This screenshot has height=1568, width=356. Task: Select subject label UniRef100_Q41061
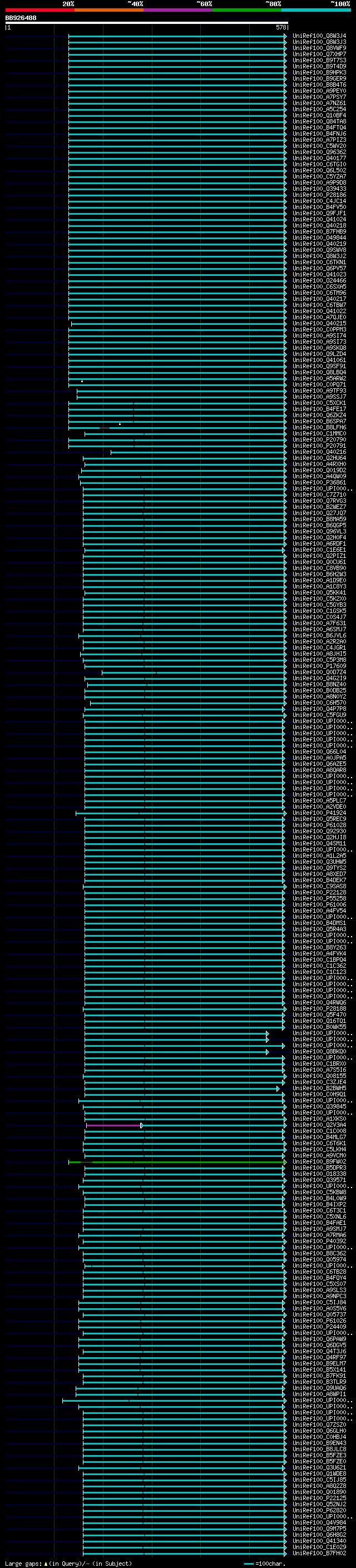319,360
